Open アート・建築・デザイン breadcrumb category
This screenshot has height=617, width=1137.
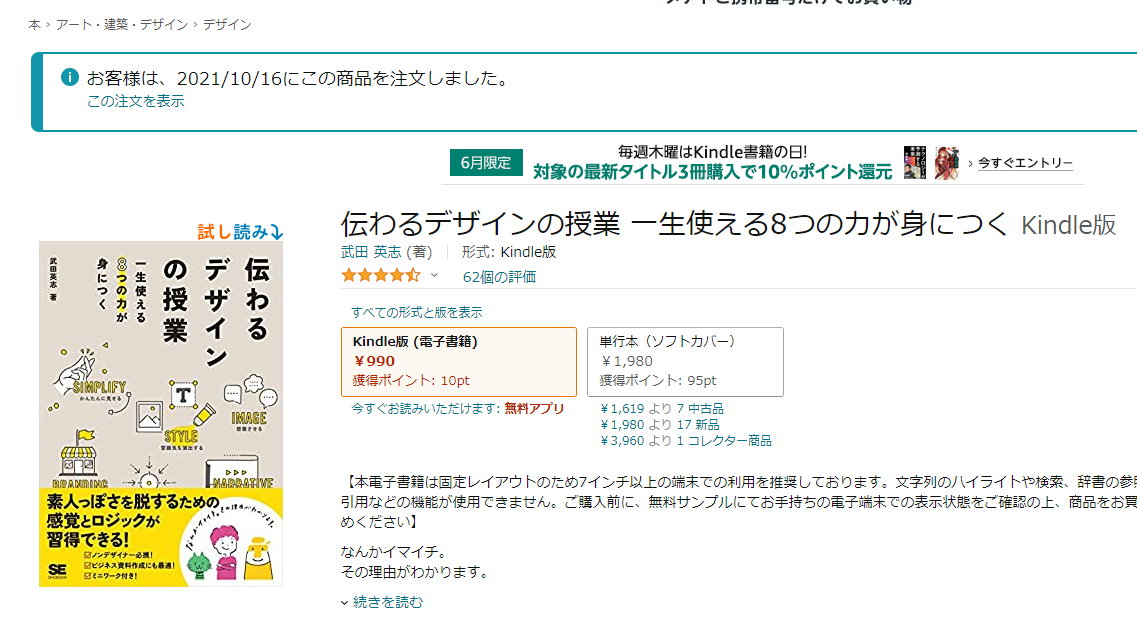[122, 25]
